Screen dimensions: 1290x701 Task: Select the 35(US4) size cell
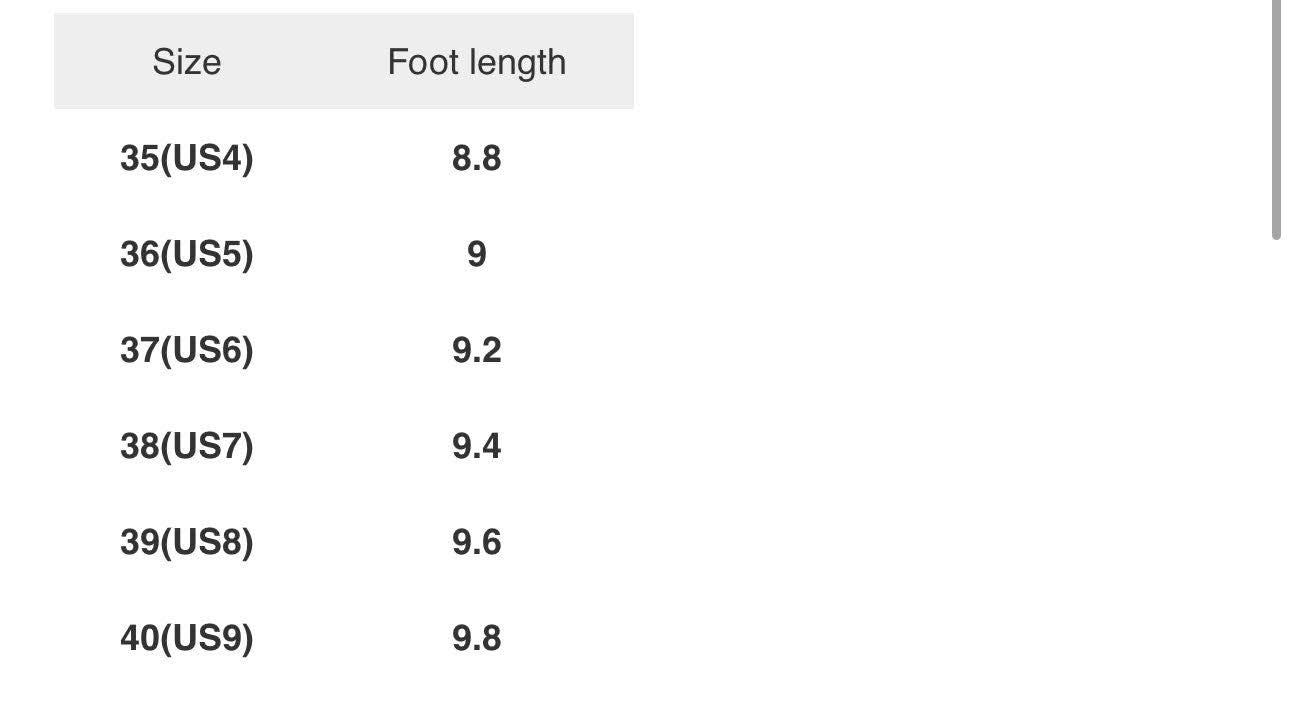click(x=186, y=158)
